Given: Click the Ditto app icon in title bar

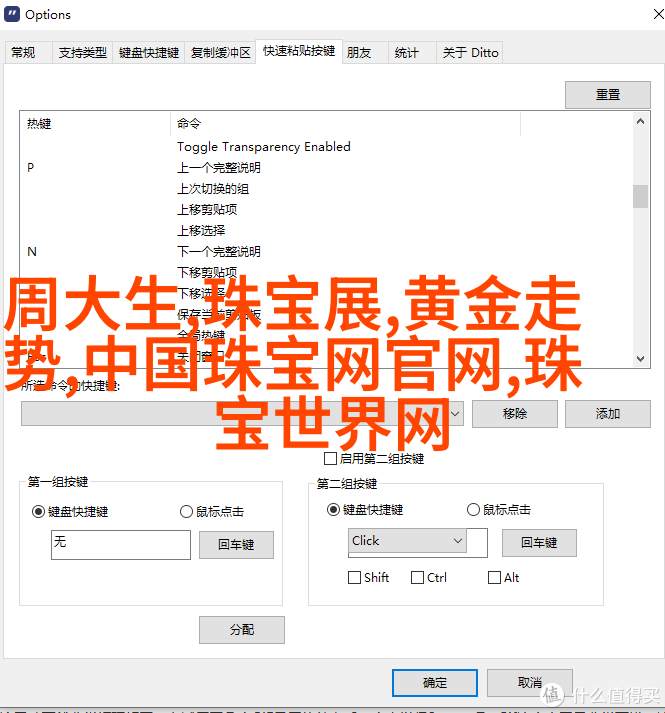Looking at the screenshot, I should pos(12,14).
